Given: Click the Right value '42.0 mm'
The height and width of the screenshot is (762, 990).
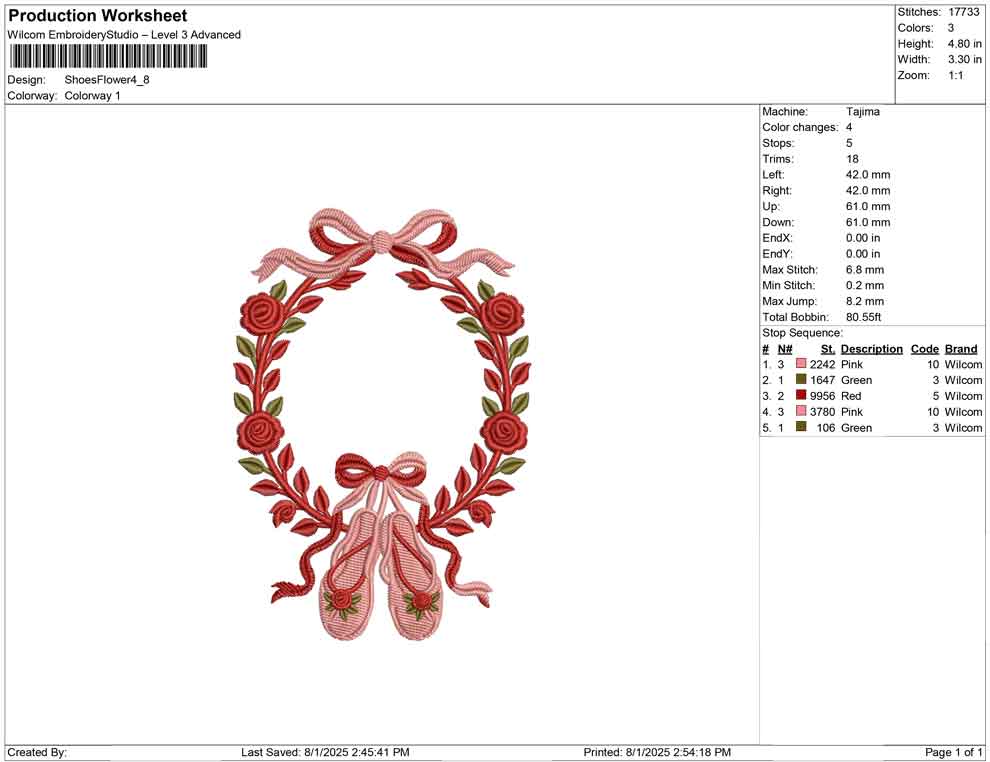Looking at the screenshot, I should click(868, 191).
